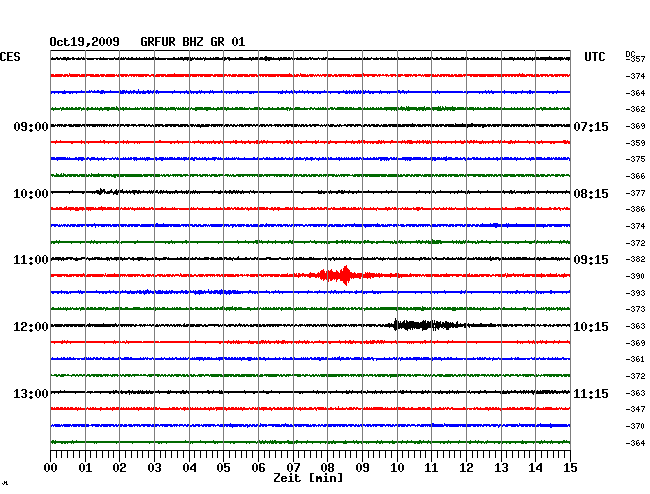Image resolution: width=650 pixels, height=494 pixels.
Task: Click the red seismic burst near minute 08
Action: pos(340,275)
